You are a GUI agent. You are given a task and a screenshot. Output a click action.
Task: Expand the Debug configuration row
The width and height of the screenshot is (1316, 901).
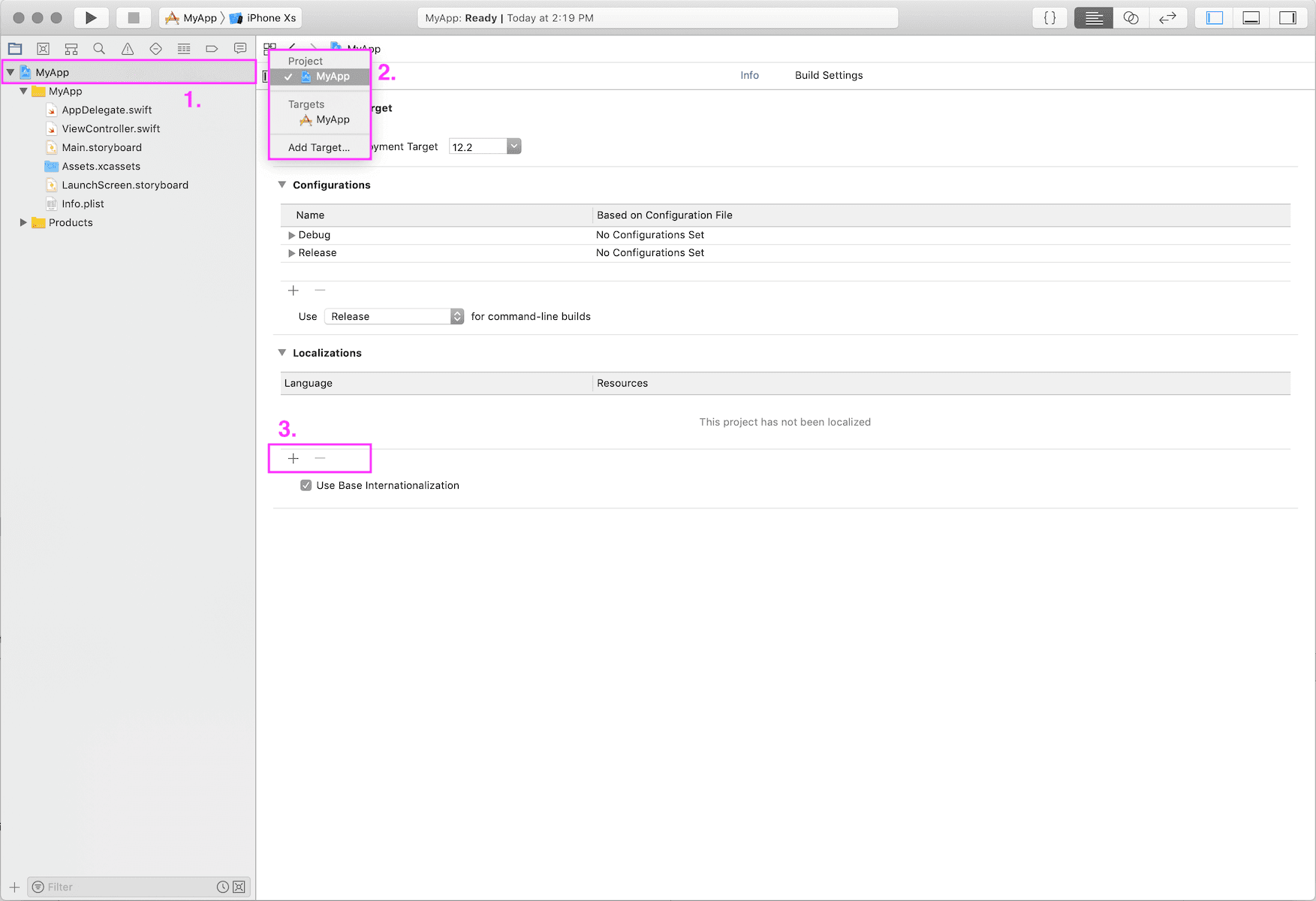click(x=291, y=236)
